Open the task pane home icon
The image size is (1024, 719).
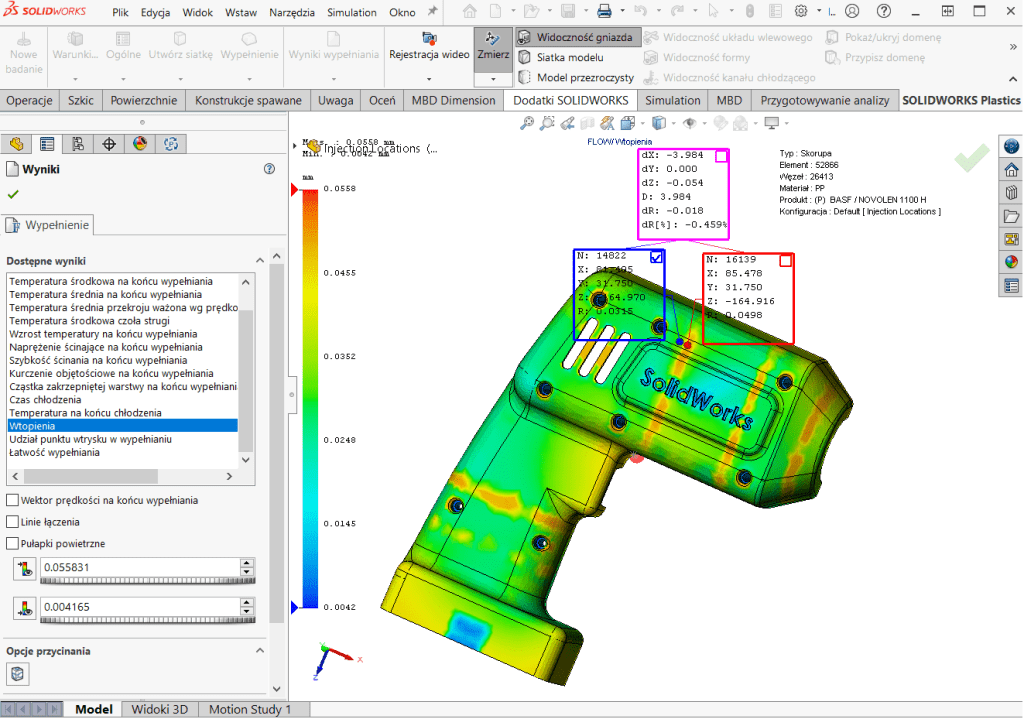coord(1011,169)
